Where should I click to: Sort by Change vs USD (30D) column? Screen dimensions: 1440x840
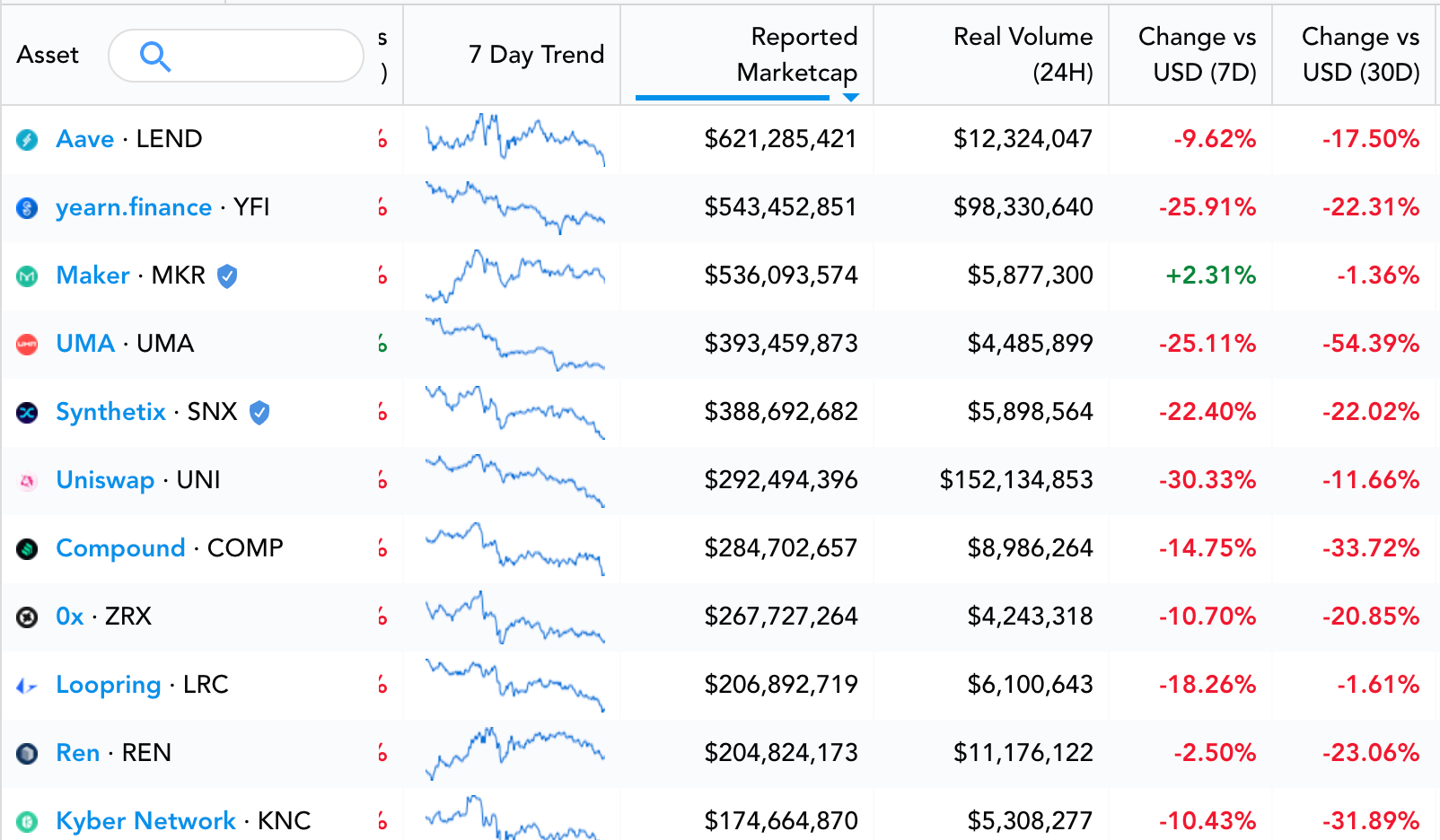(1360, 55)
